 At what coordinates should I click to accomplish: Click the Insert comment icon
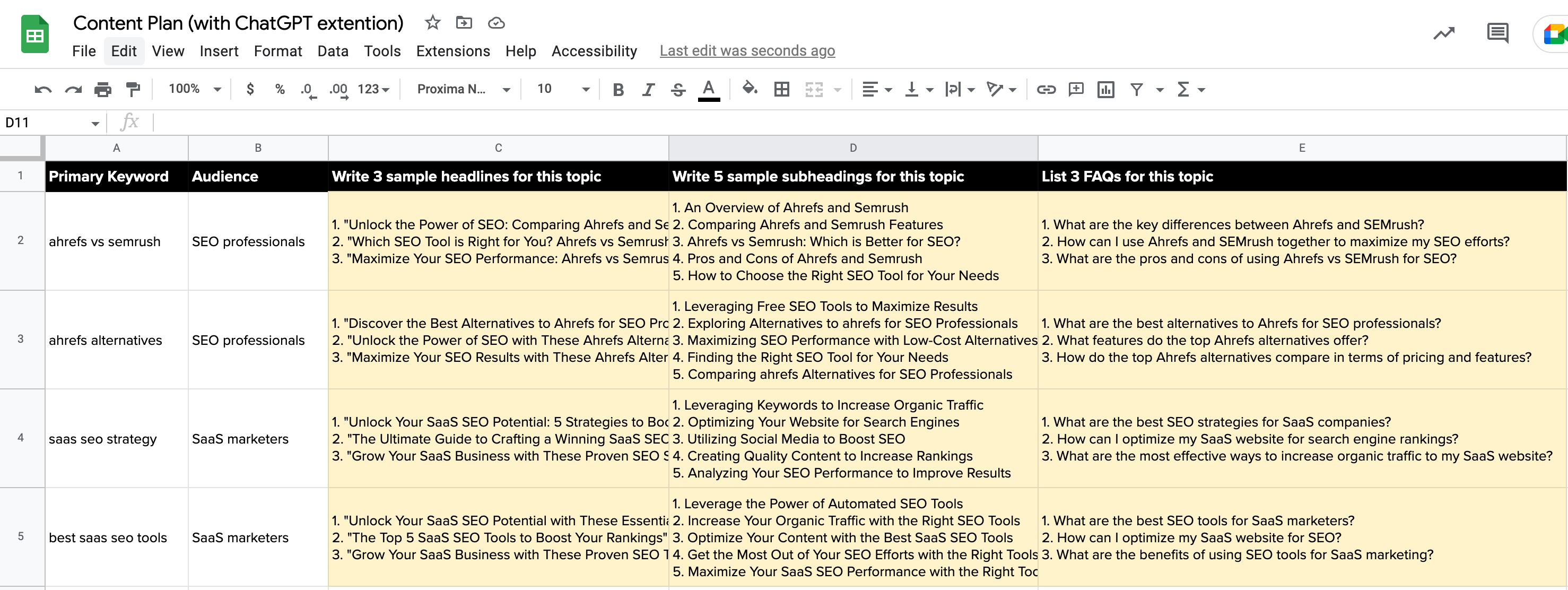pos(1076,90)
